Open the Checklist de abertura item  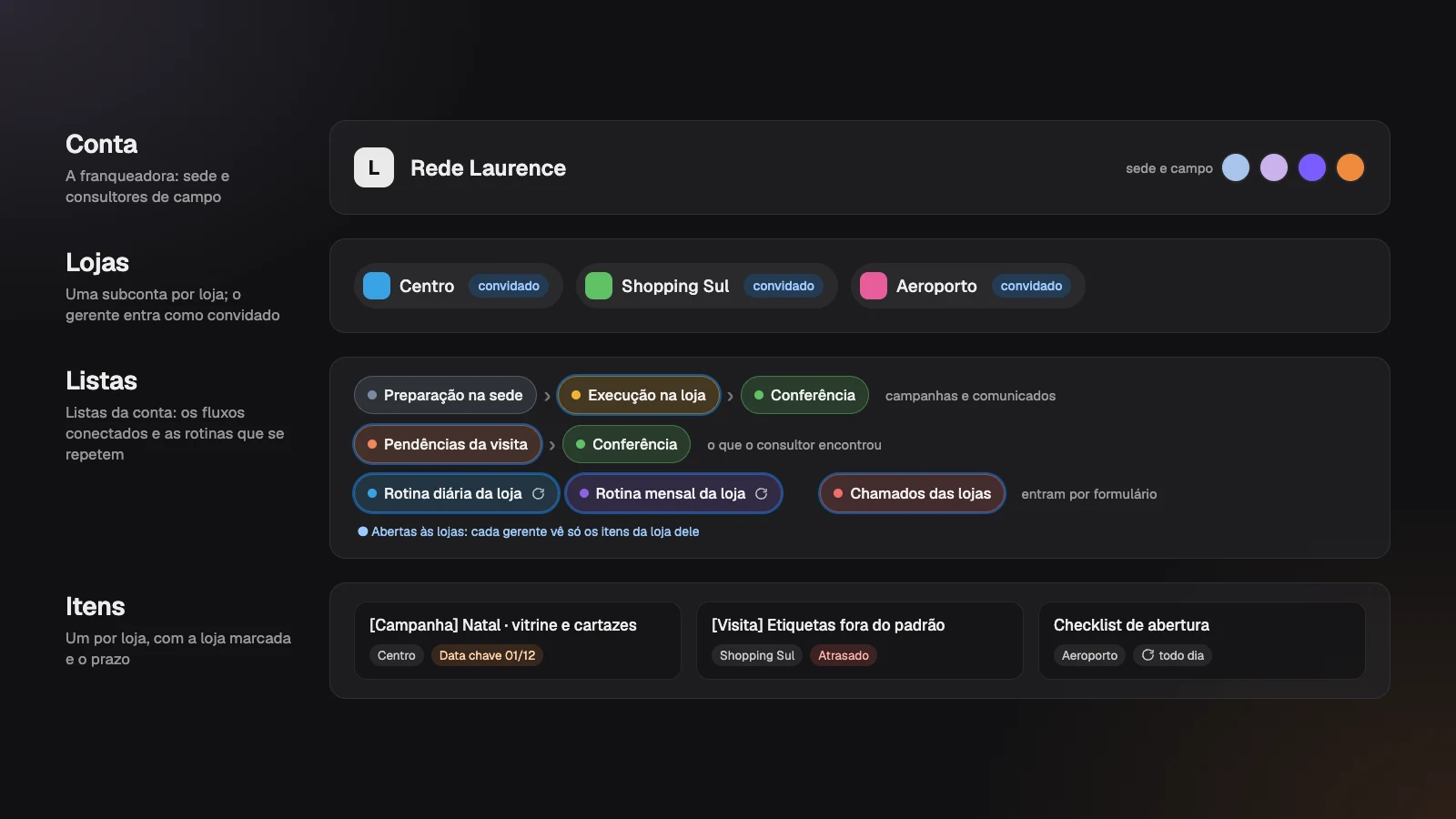pyautogui.click(x=1202, y=641)
